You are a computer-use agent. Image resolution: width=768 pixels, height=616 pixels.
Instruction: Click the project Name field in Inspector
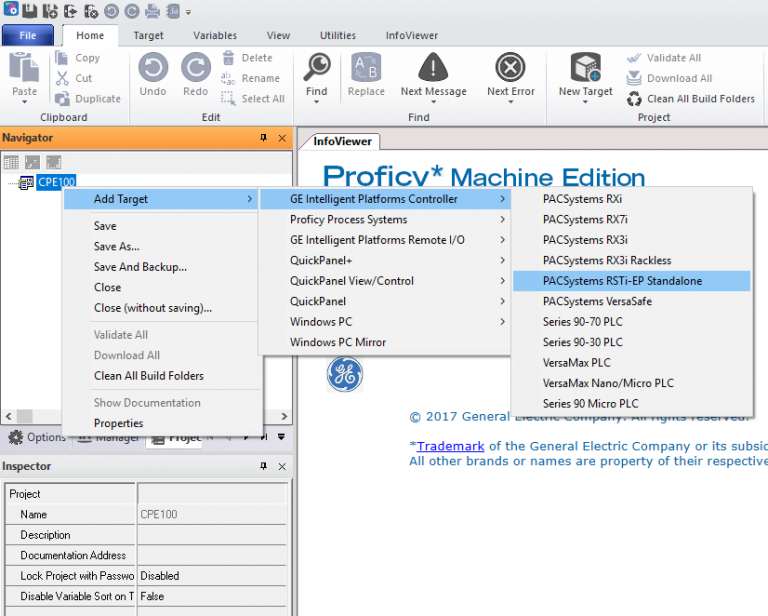tap(210, 514)
